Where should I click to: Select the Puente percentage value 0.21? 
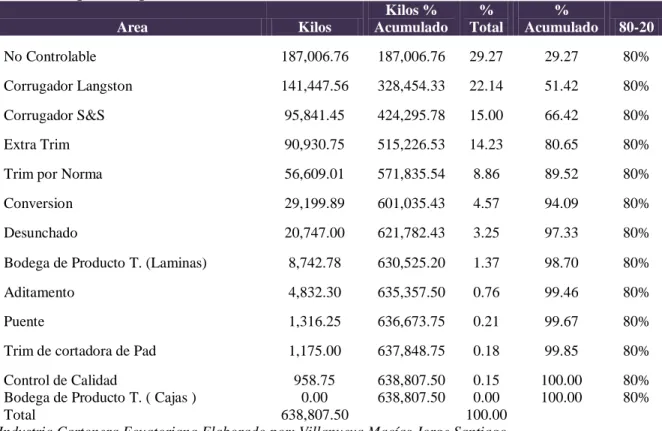point(486,322)
